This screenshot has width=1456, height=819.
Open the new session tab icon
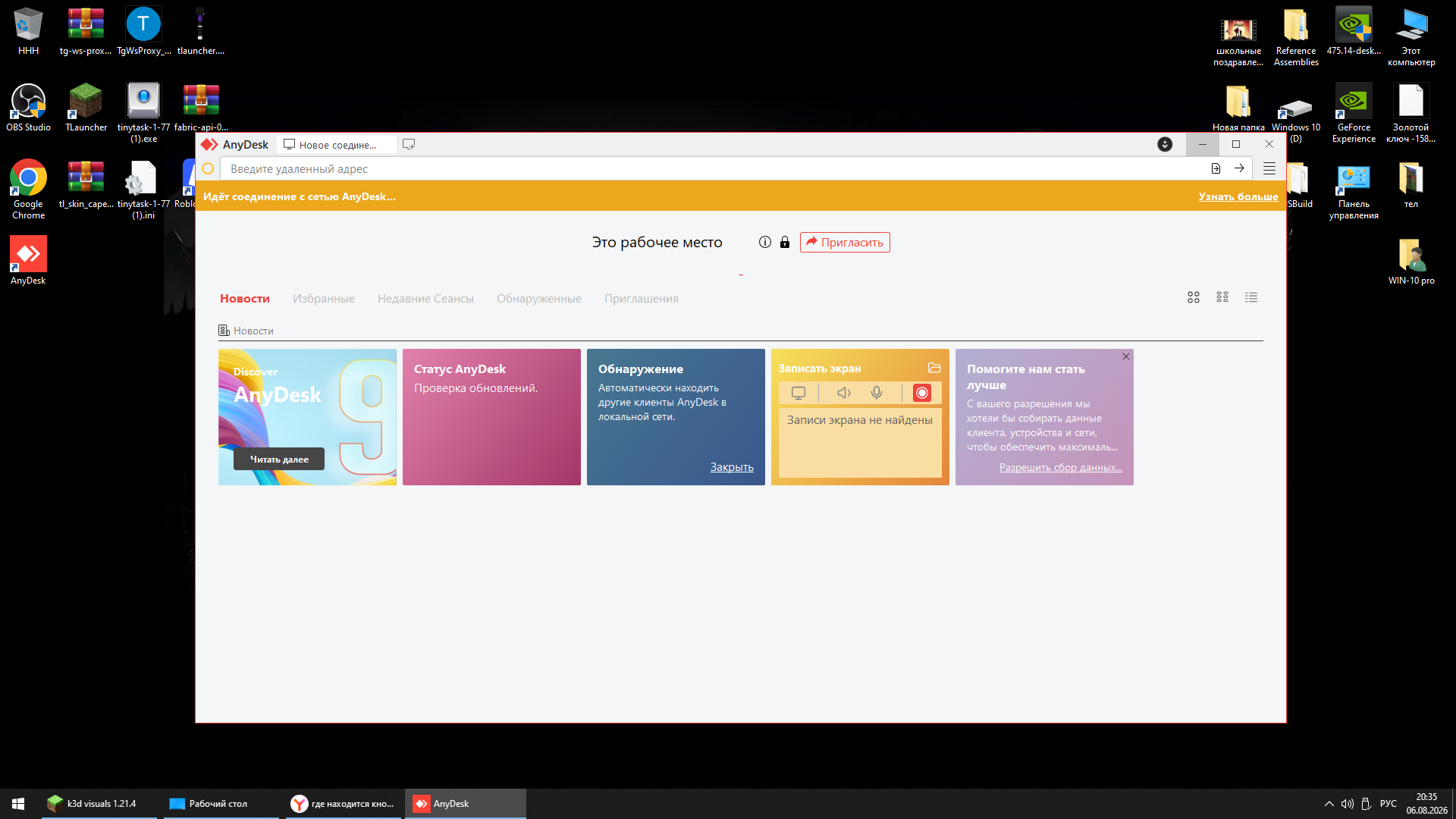click(x=409, y=144)
